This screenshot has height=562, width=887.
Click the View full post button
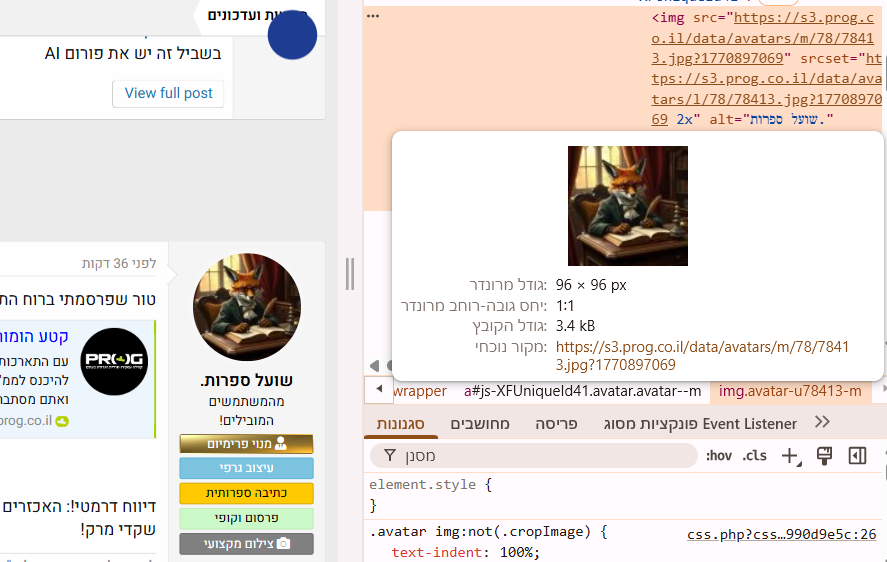[x=168, y=93]
